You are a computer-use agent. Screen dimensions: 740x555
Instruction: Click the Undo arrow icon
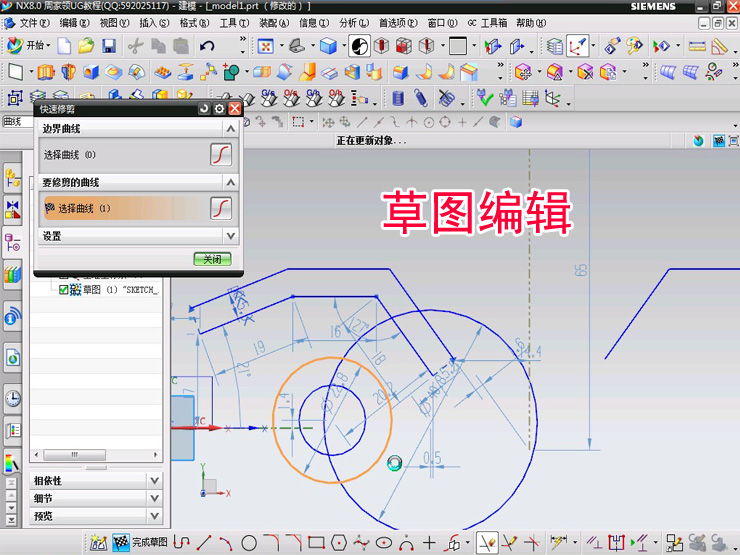(x=207, y=45)
